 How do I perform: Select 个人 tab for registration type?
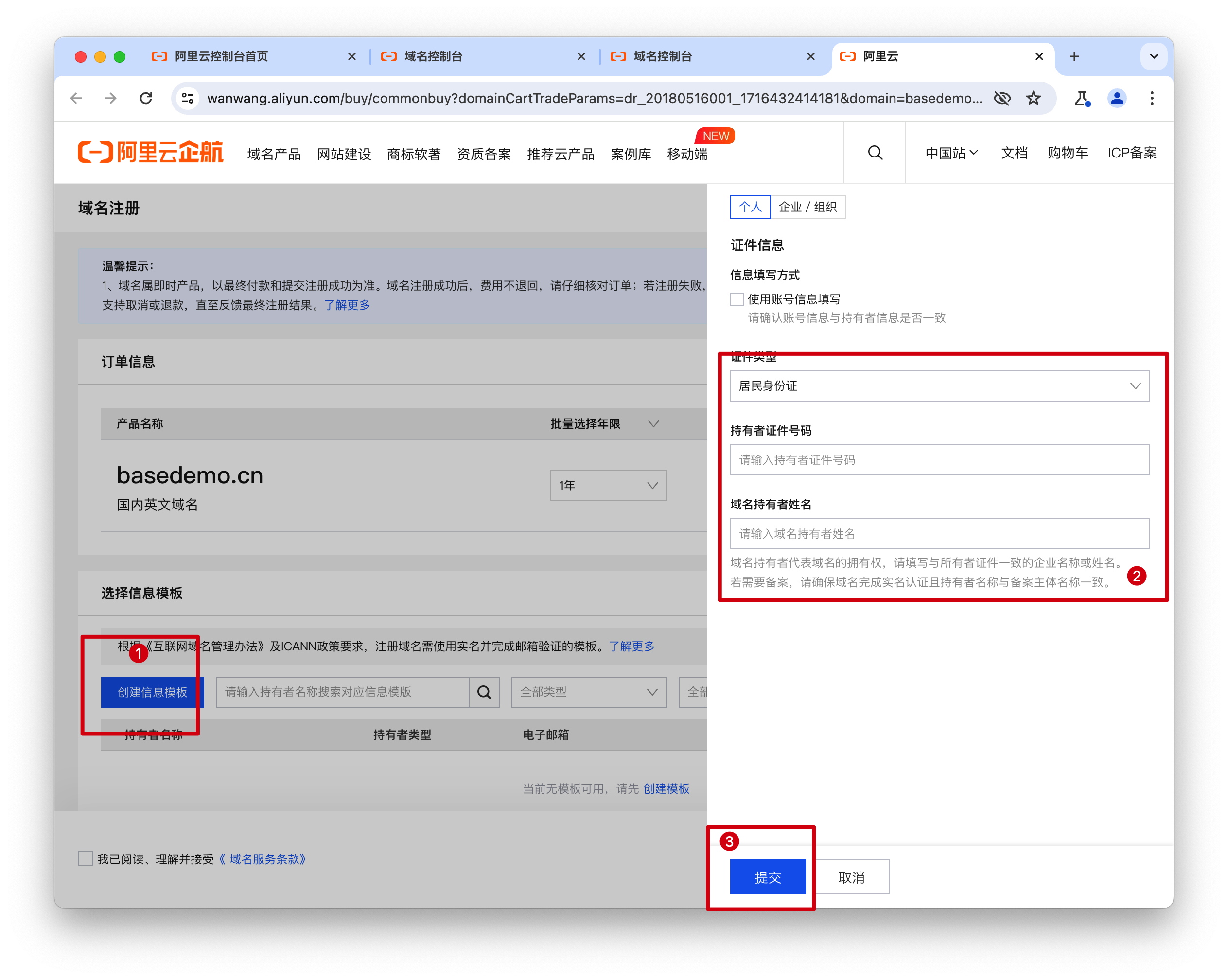point(750,207)
